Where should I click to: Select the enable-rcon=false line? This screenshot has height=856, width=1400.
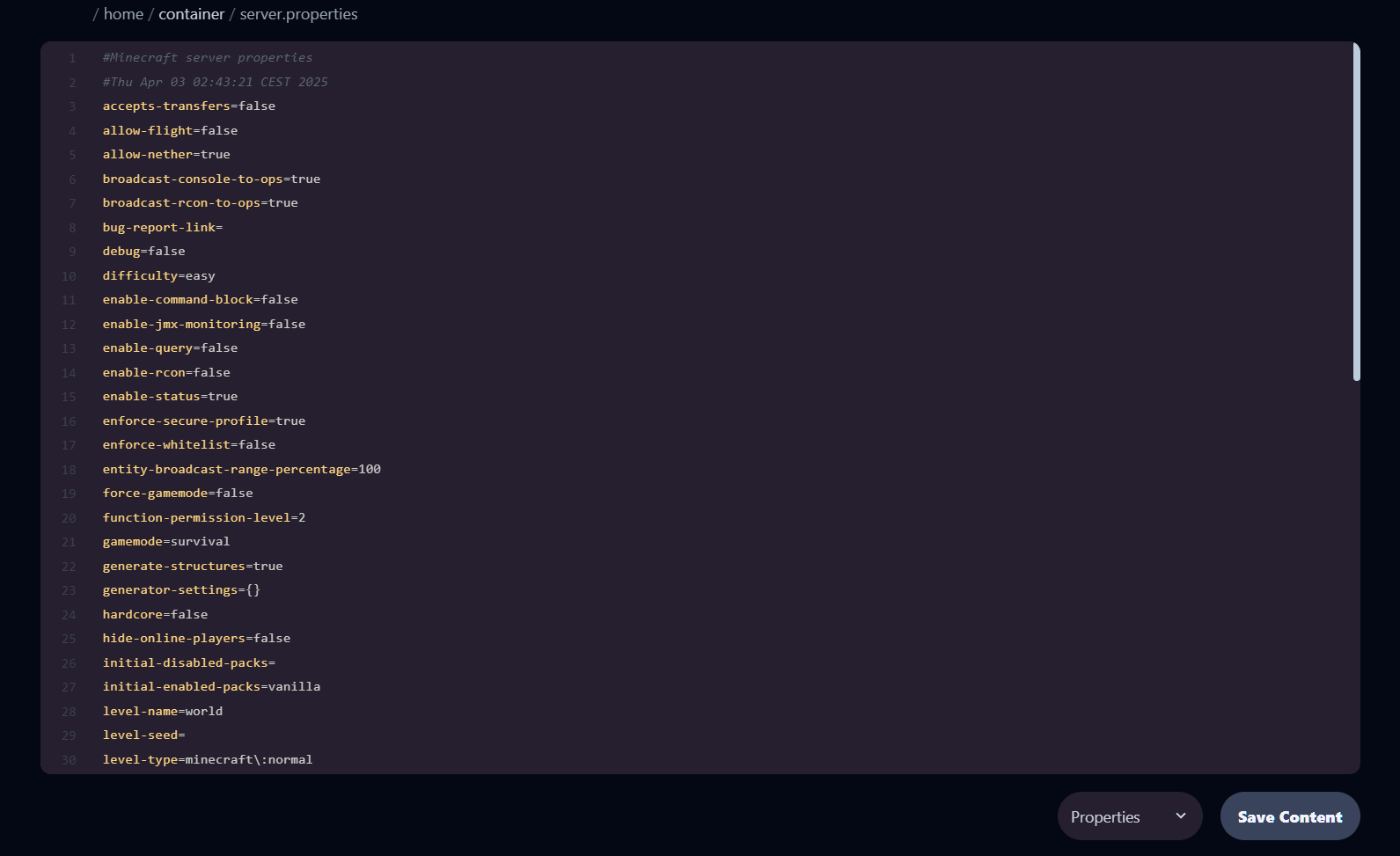(x=165, y=372)
